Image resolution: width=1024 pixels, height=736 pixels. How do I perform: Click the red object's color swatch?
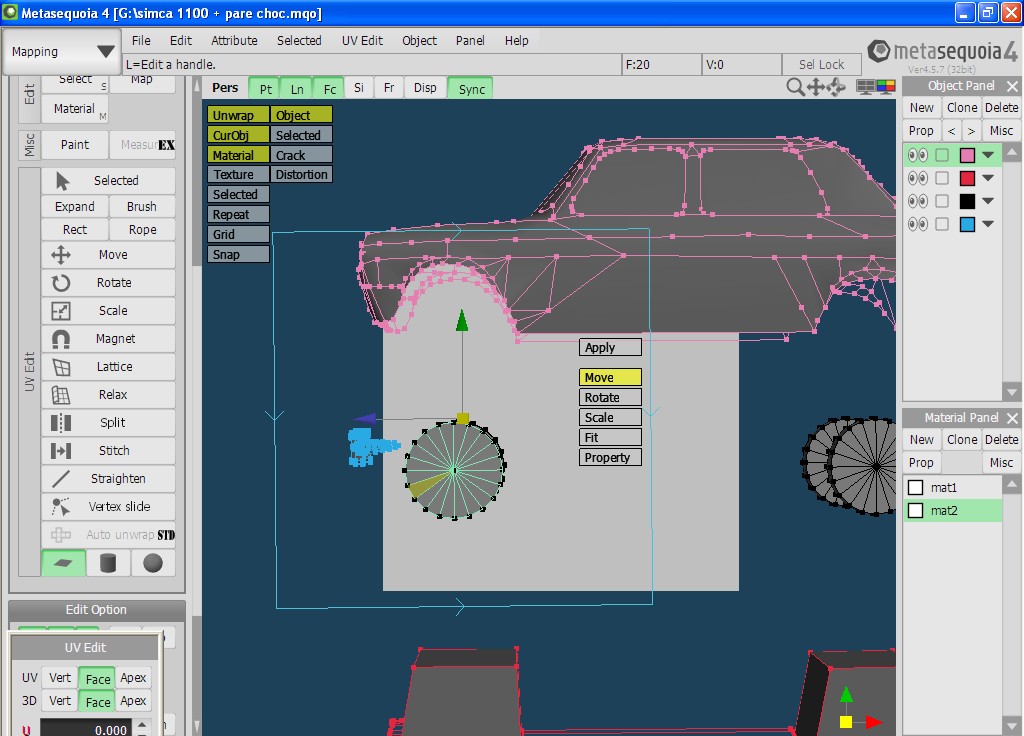967,178
